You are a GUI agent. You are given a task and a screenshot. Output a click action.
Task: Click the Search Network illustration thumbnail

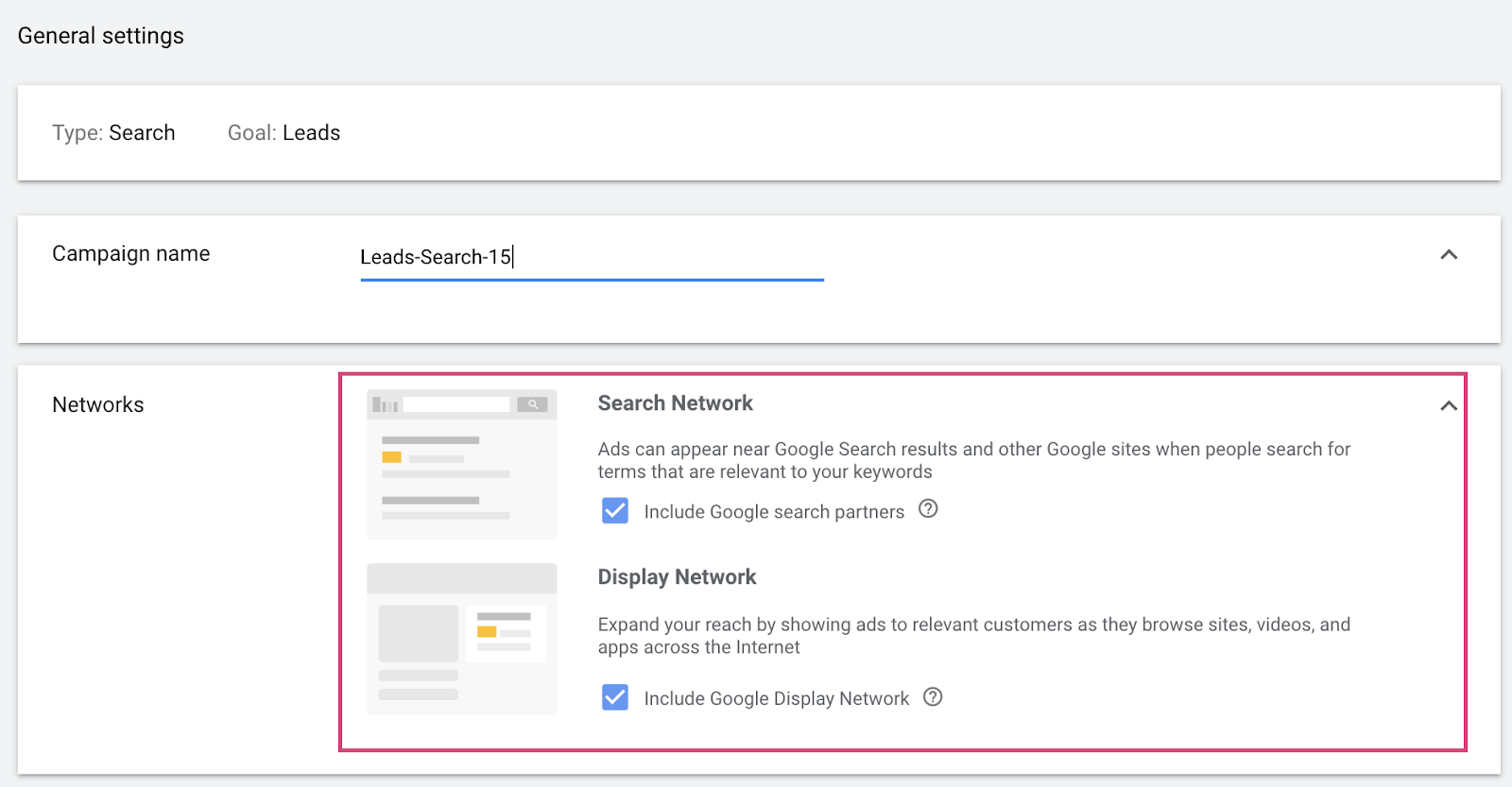tap(462, 465)
